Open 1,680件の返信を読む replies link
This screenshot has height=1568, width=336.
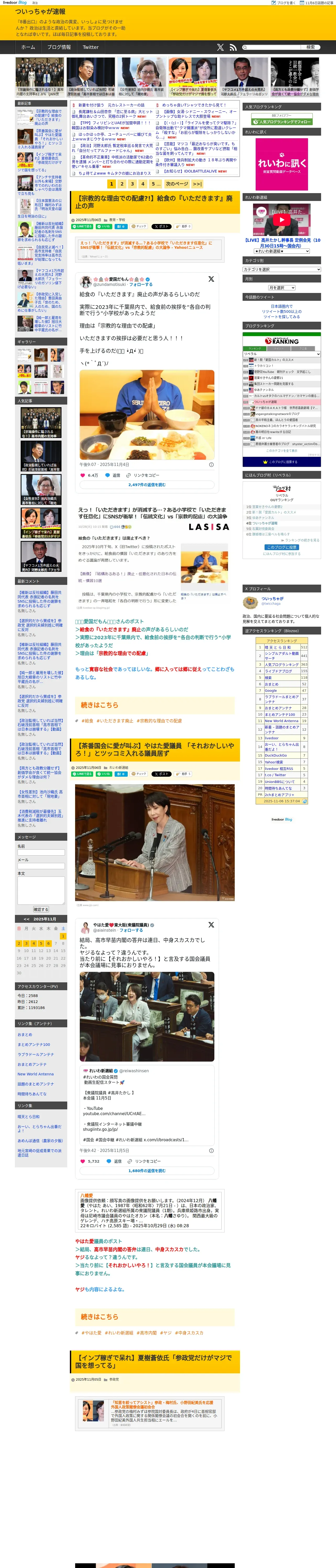pos(147,1171)
